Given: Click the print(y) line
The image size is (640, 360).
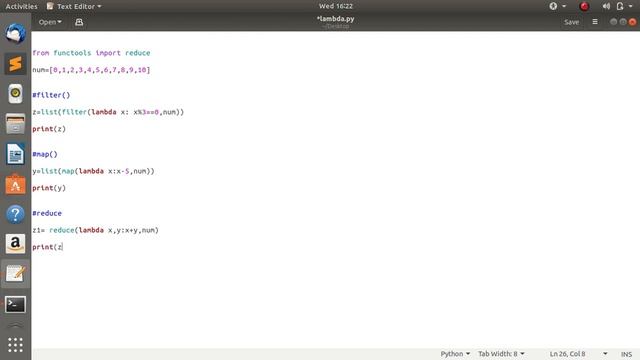Looking at the screenshot, I should tap(49, 188).
